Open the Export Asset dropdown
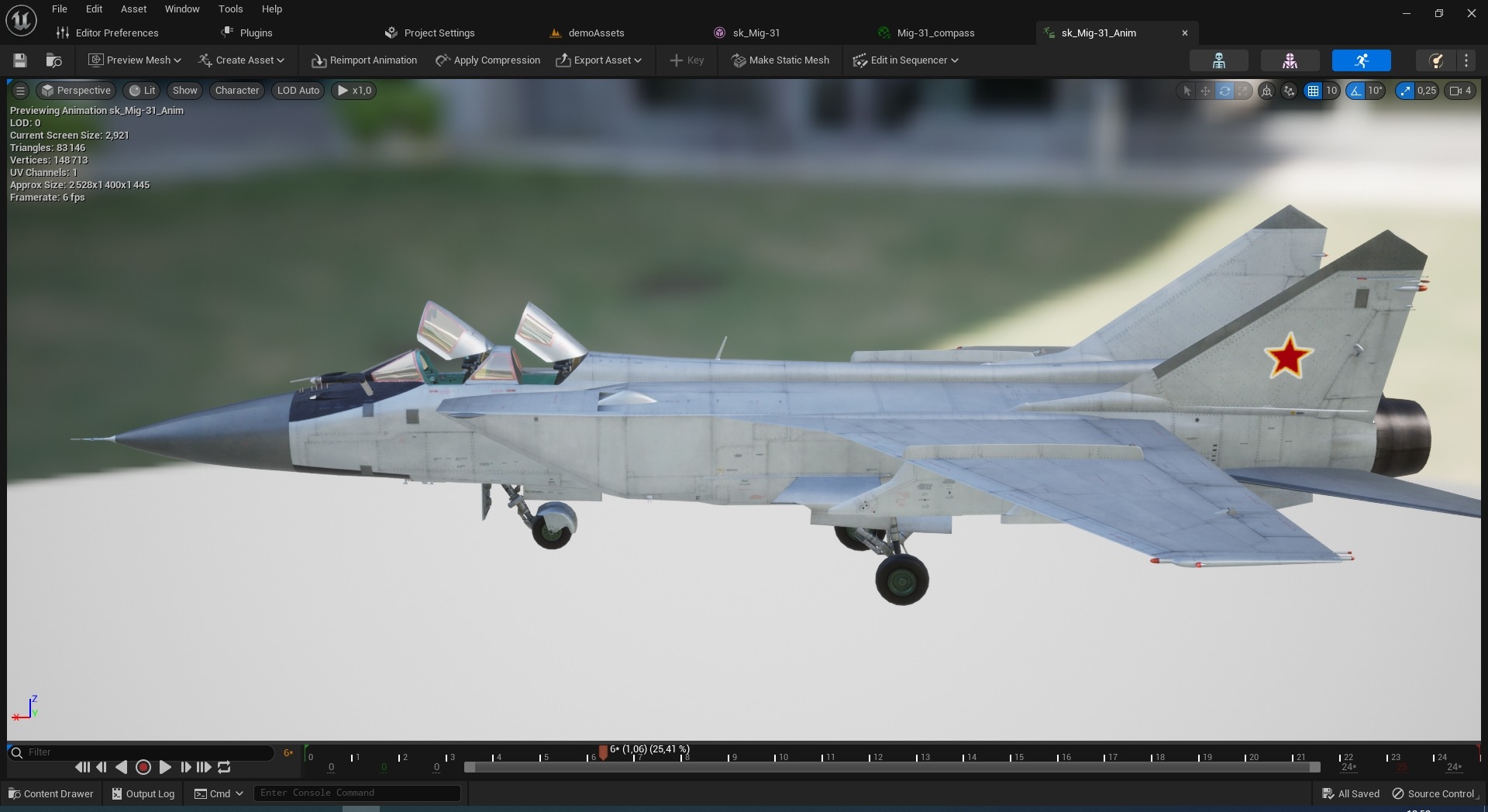1488x812 pixels. coord(598,60)
